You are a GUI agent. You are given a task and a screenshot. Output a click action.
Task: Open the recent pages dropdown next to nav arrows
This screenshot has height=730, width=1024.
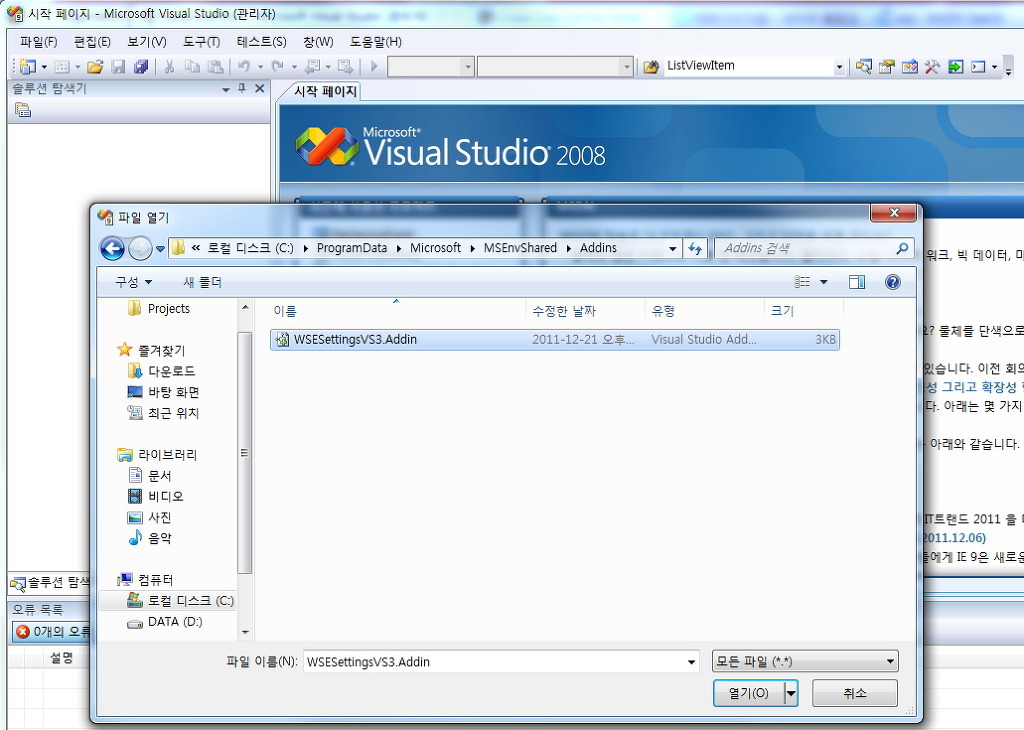(160, 249)
